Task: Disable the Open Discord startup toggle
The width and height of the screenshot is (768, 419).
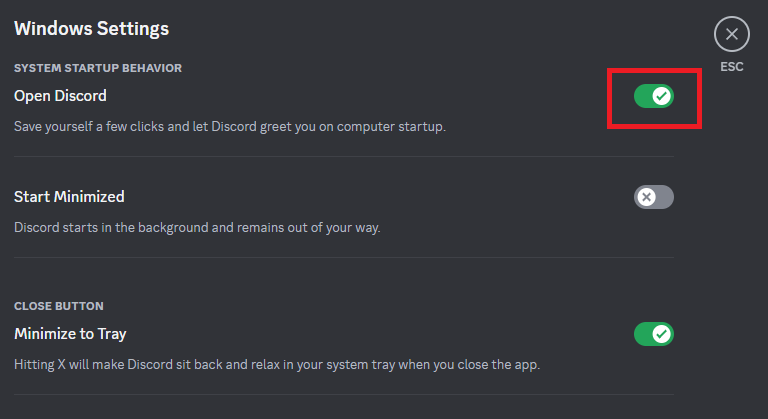Action: coord(654,96)
